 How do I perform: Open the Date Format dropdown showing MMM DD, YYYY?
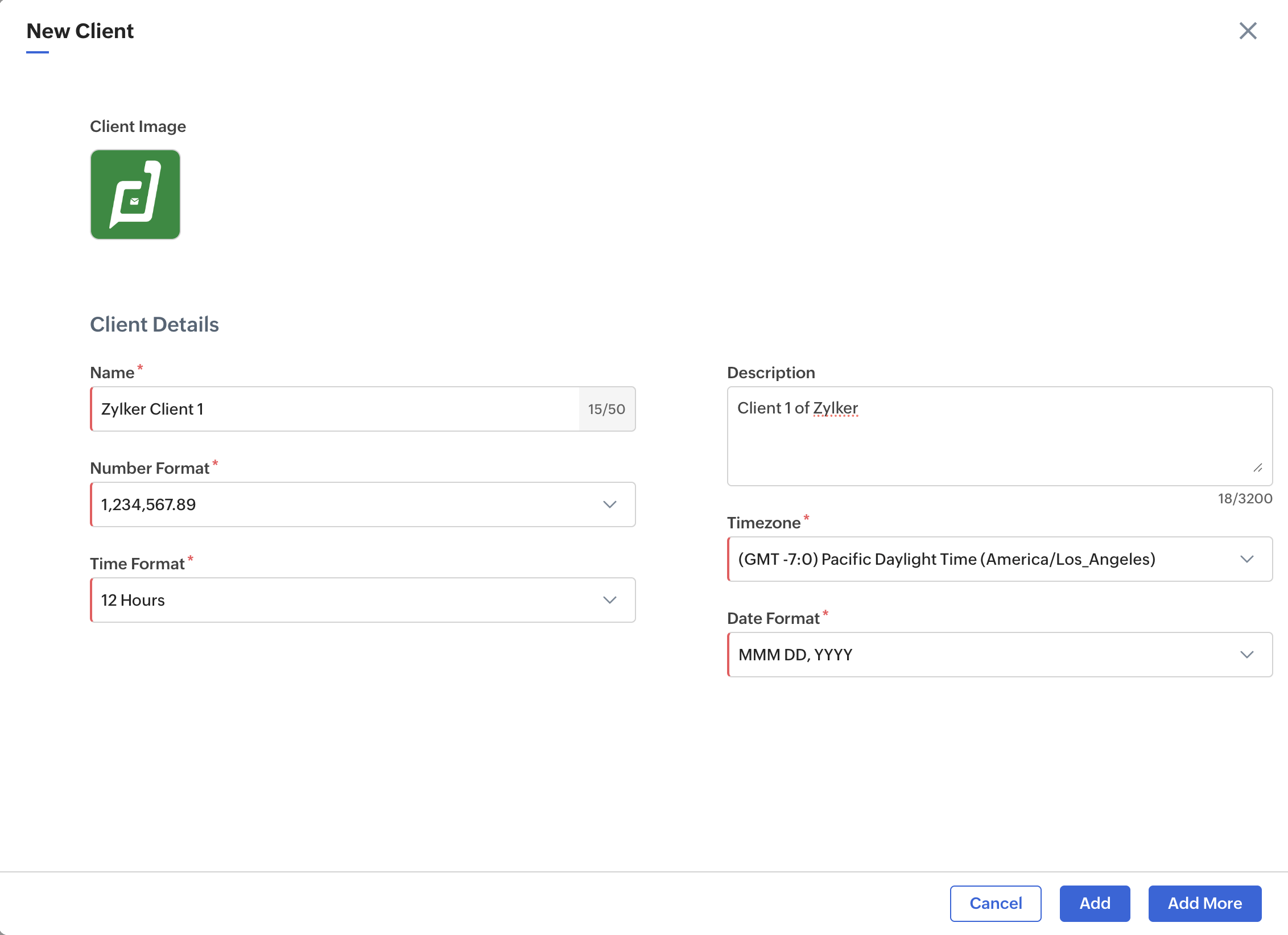coord(967,655)
